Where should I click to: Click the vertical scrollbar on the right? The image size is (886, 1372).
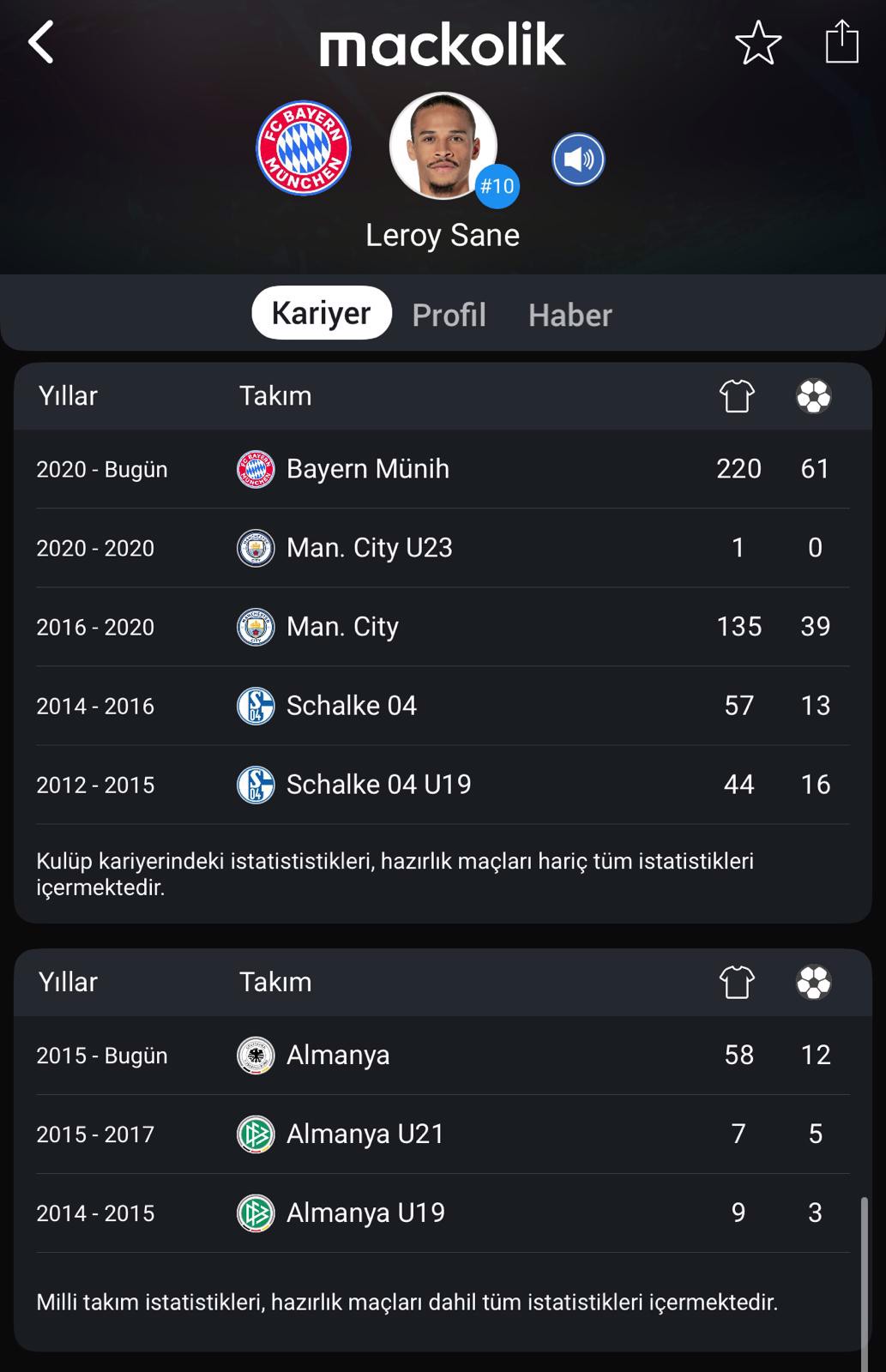(864, 1284)
